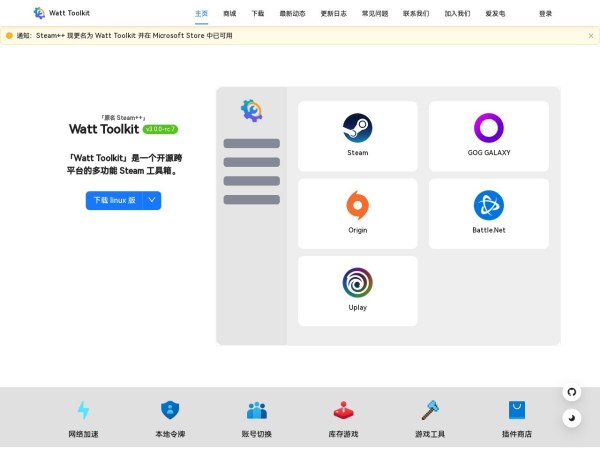The image size is (600, 450).
Task: Click the 游戏工具 hammer icon
Action: 430,410
